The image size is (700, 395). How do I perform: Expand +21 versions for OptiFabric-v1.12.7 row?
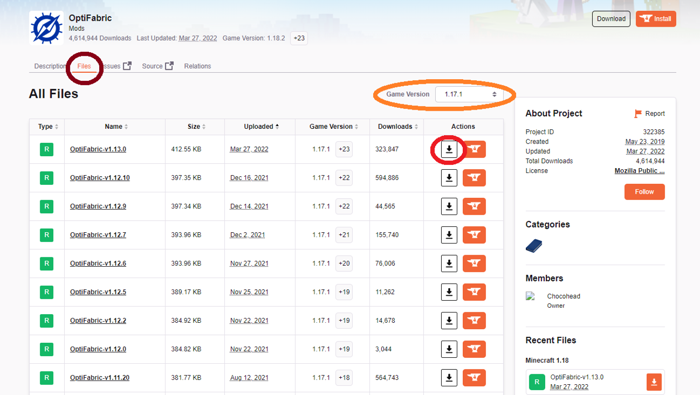344,235
